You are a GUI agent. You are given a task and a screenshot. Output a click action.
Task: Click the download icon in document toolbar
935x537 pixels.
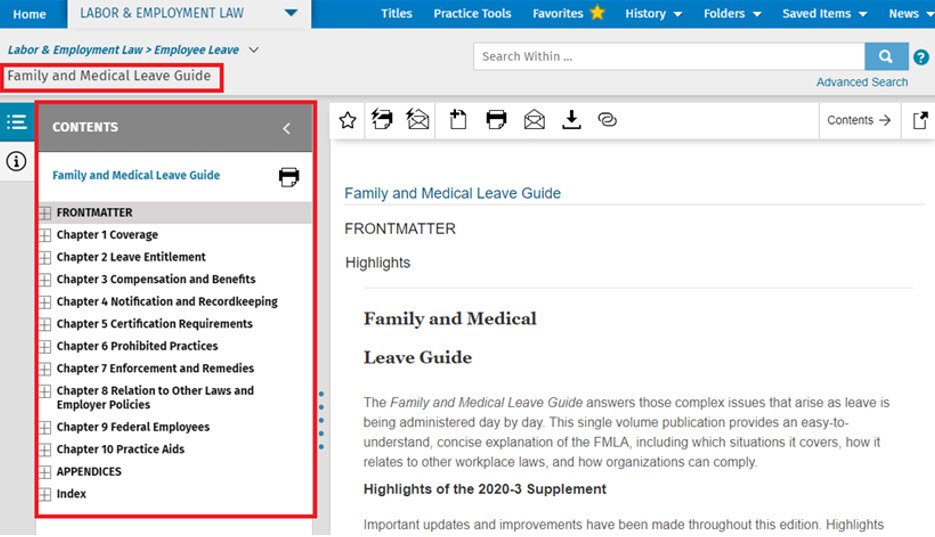[x=571, y=120]
